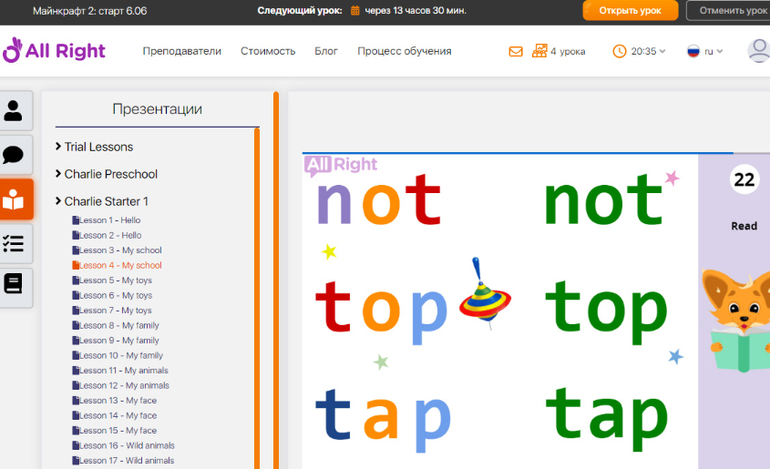770x469 pixels.
Task: Select the presentations book-reader sidebar icon
Action: 14,199
